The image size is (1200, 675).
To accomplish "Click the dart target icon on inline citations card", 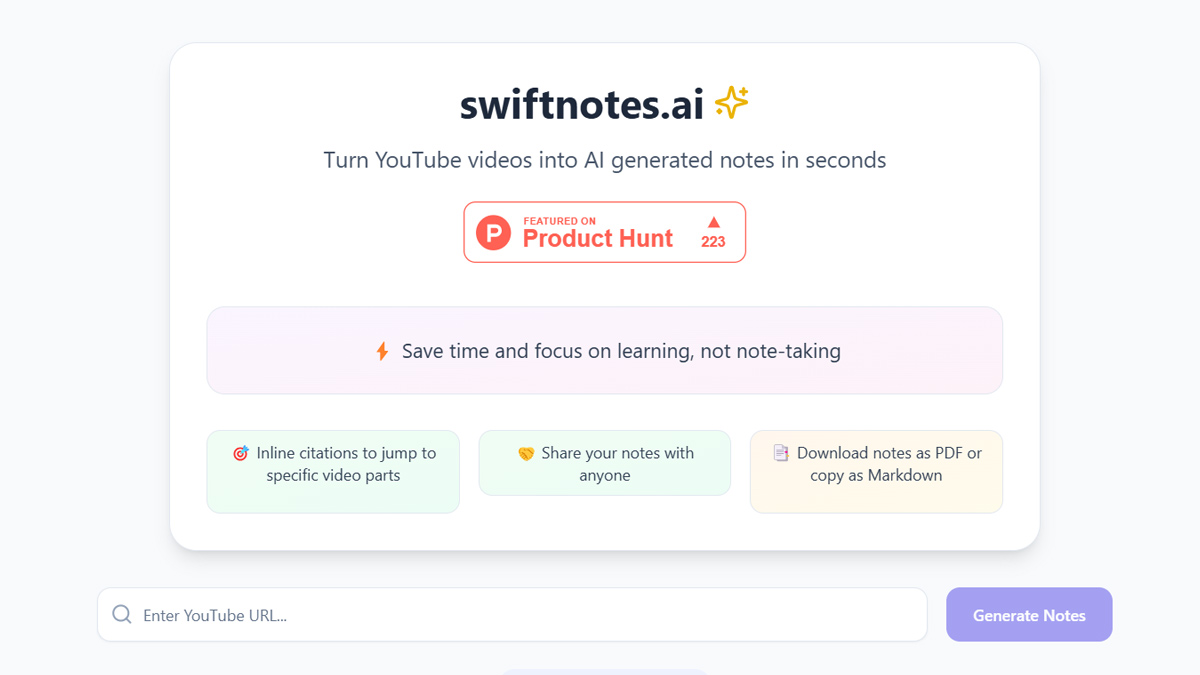I will click(x=240, y=453).
